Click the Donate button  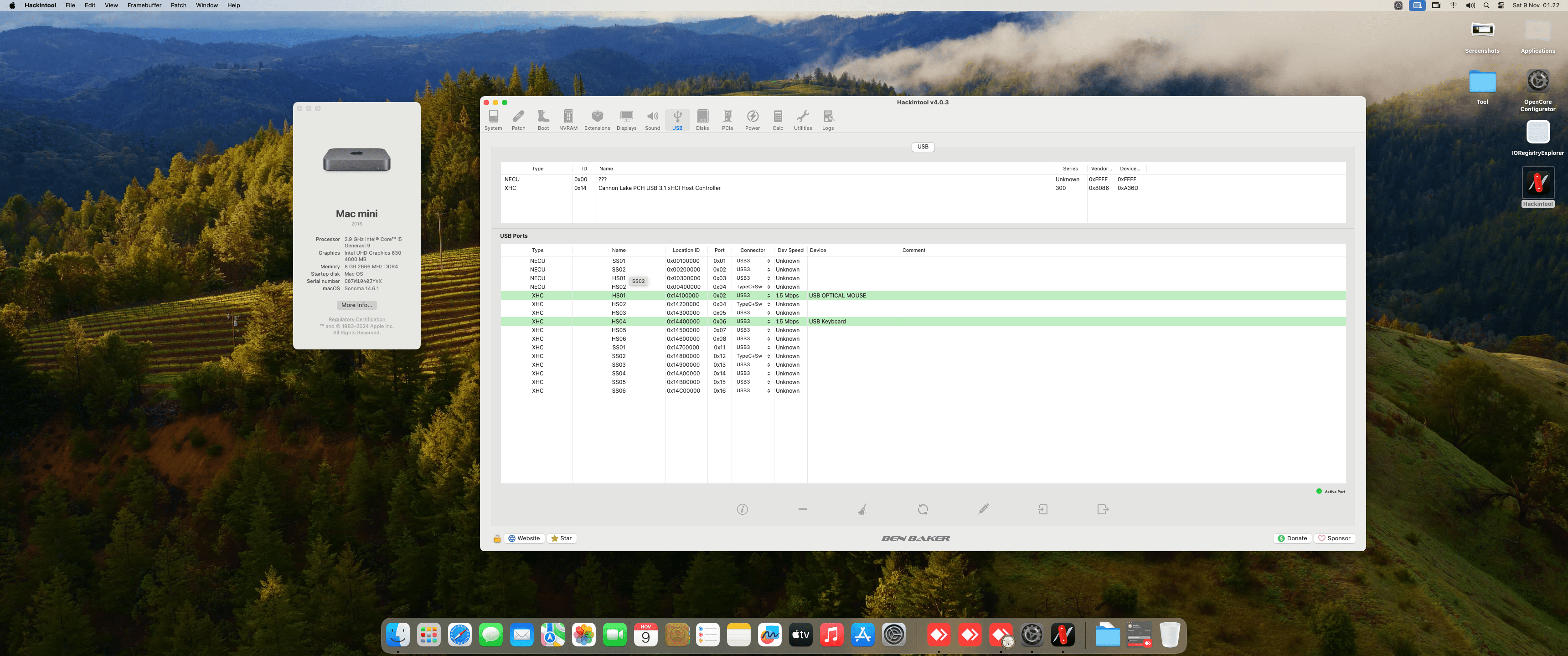(1292, 538)
